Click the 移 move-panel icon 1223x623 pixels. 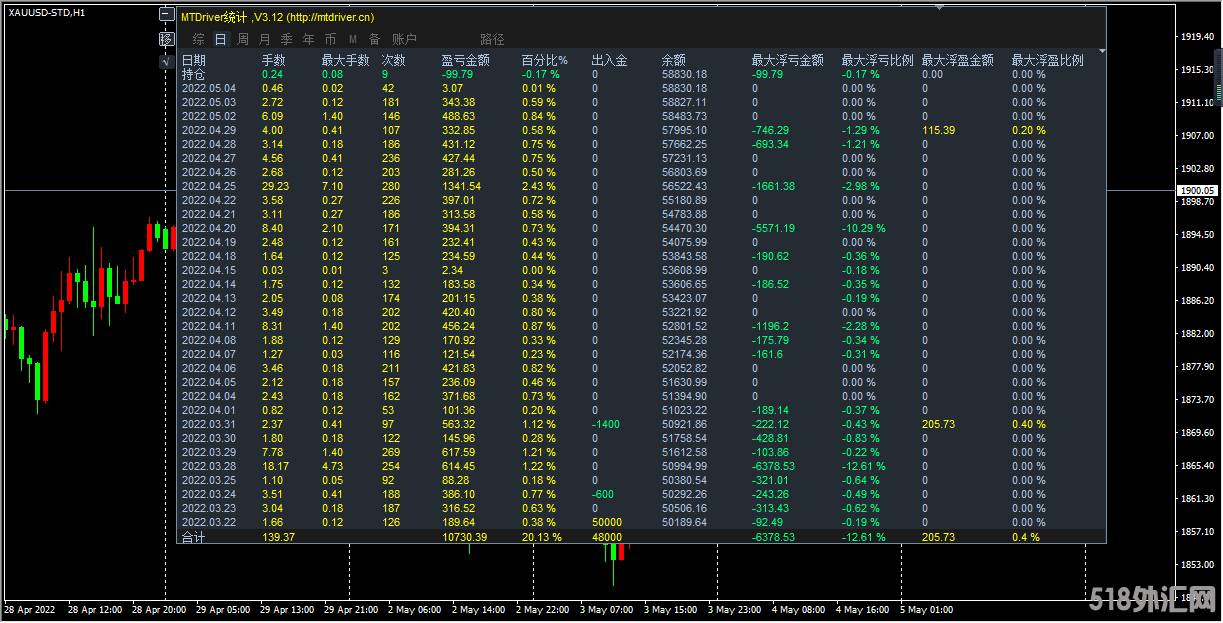pyautogui.click(x=167, y=39)
